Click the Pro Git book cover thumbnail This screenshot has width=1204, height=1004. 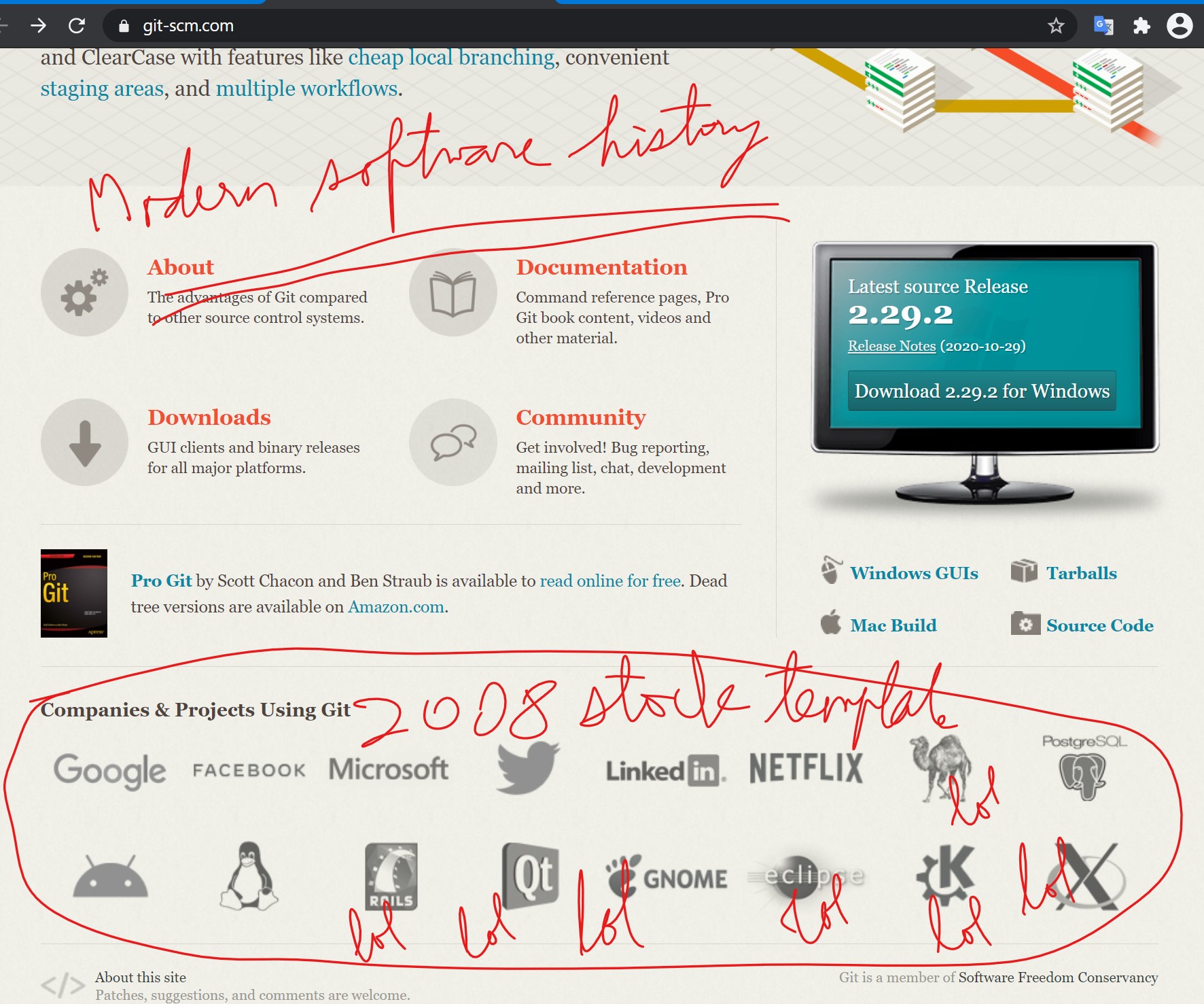click(x=74, y=593)
